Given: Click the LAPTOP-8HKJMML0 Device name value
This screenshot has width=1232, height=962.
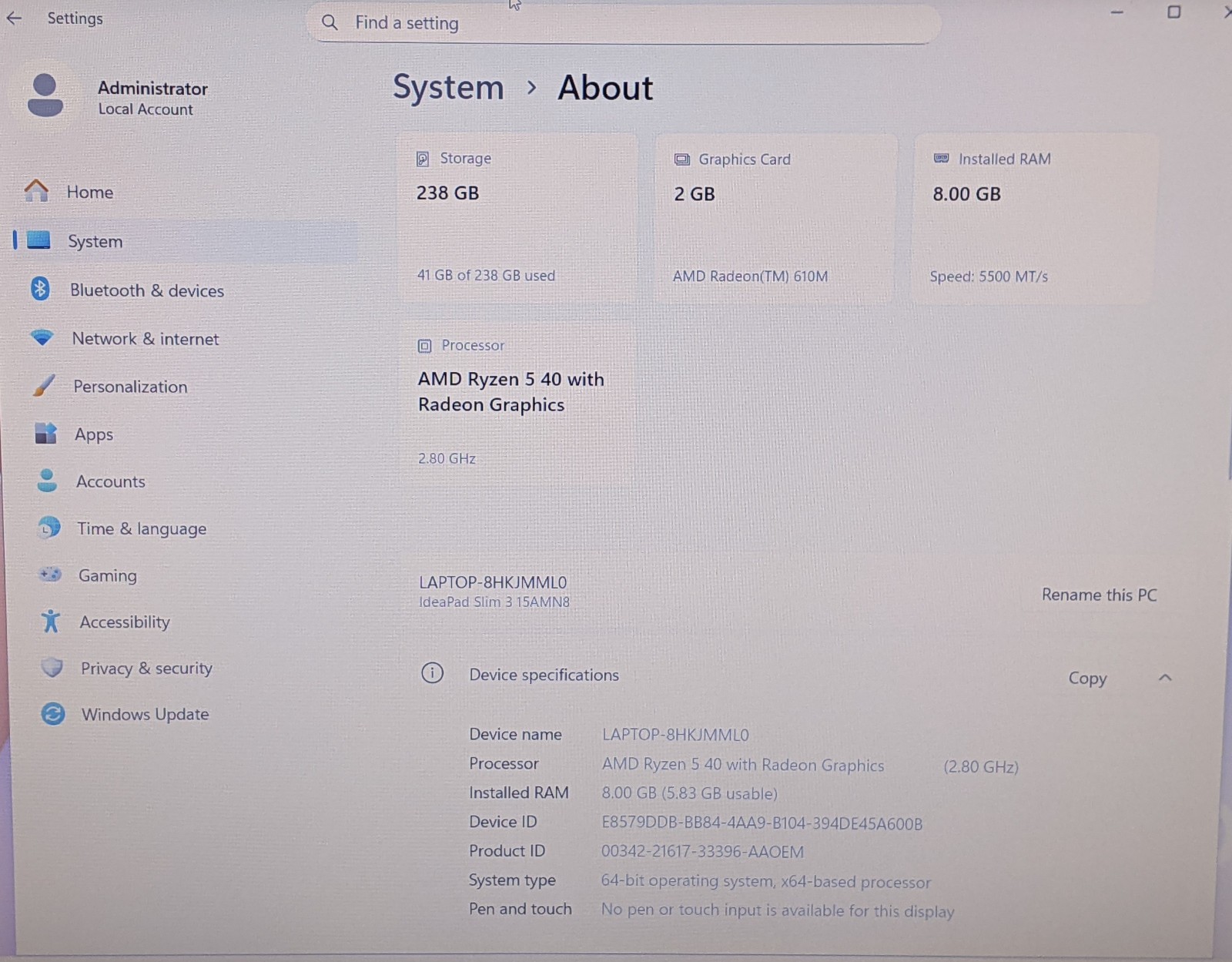Looking at the screenshot, I should [675, 735].
